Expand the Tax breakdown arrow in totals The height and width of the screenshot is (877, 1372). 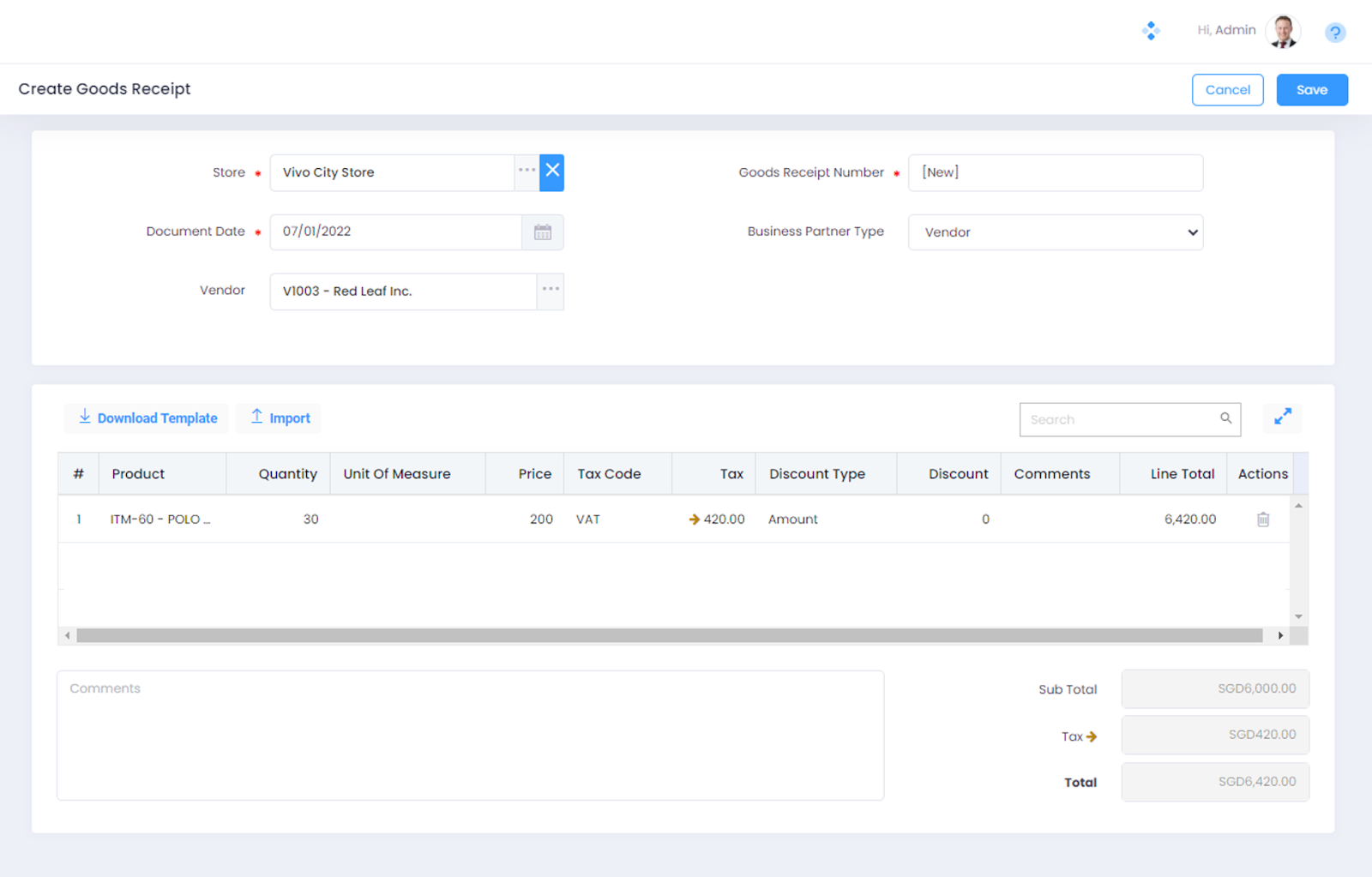click(x=1092, y=736)
